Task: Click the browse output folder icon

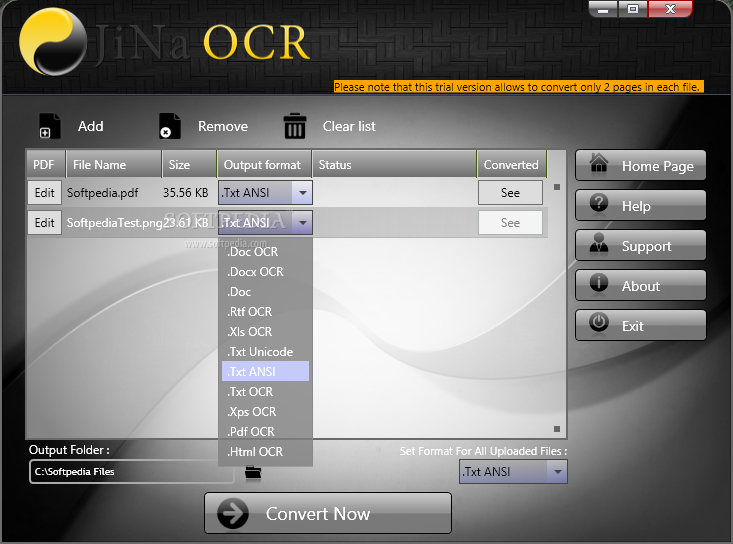Action: pyautogui.click(x=253, y=472)
